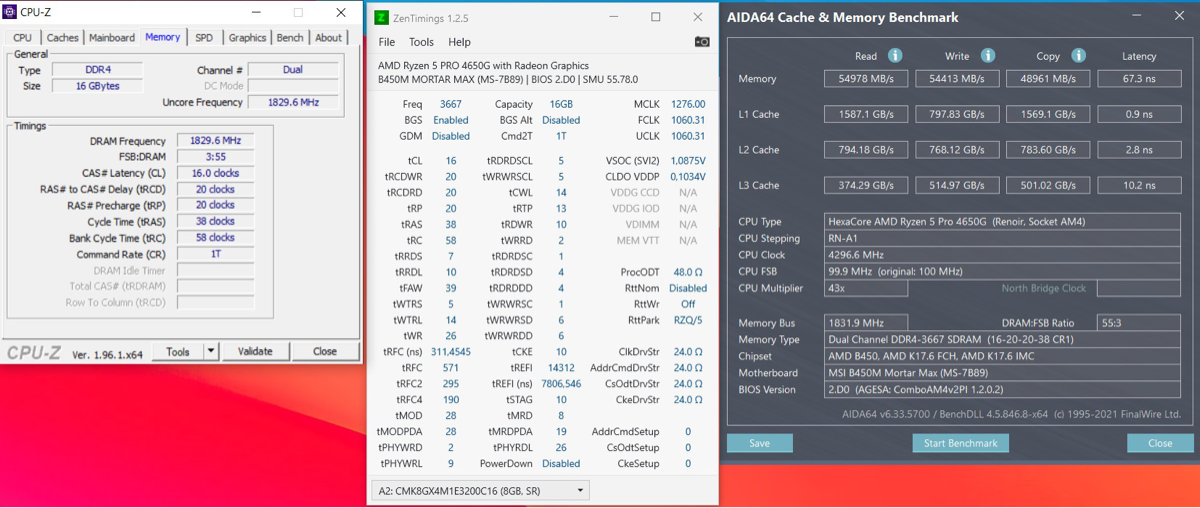Click the Memory Type DDR4-3667 field in AIDA64
The height and width of the screenshot is (508, 1200).
1003,340
